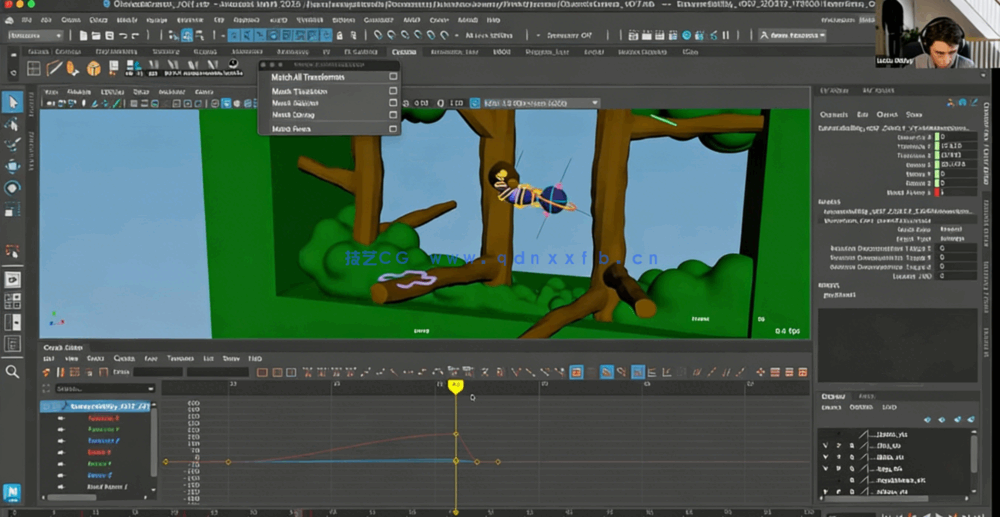1000x517 pixels.
Task: Select the red Translate X curve channel
Action: [x=102, y=418]
